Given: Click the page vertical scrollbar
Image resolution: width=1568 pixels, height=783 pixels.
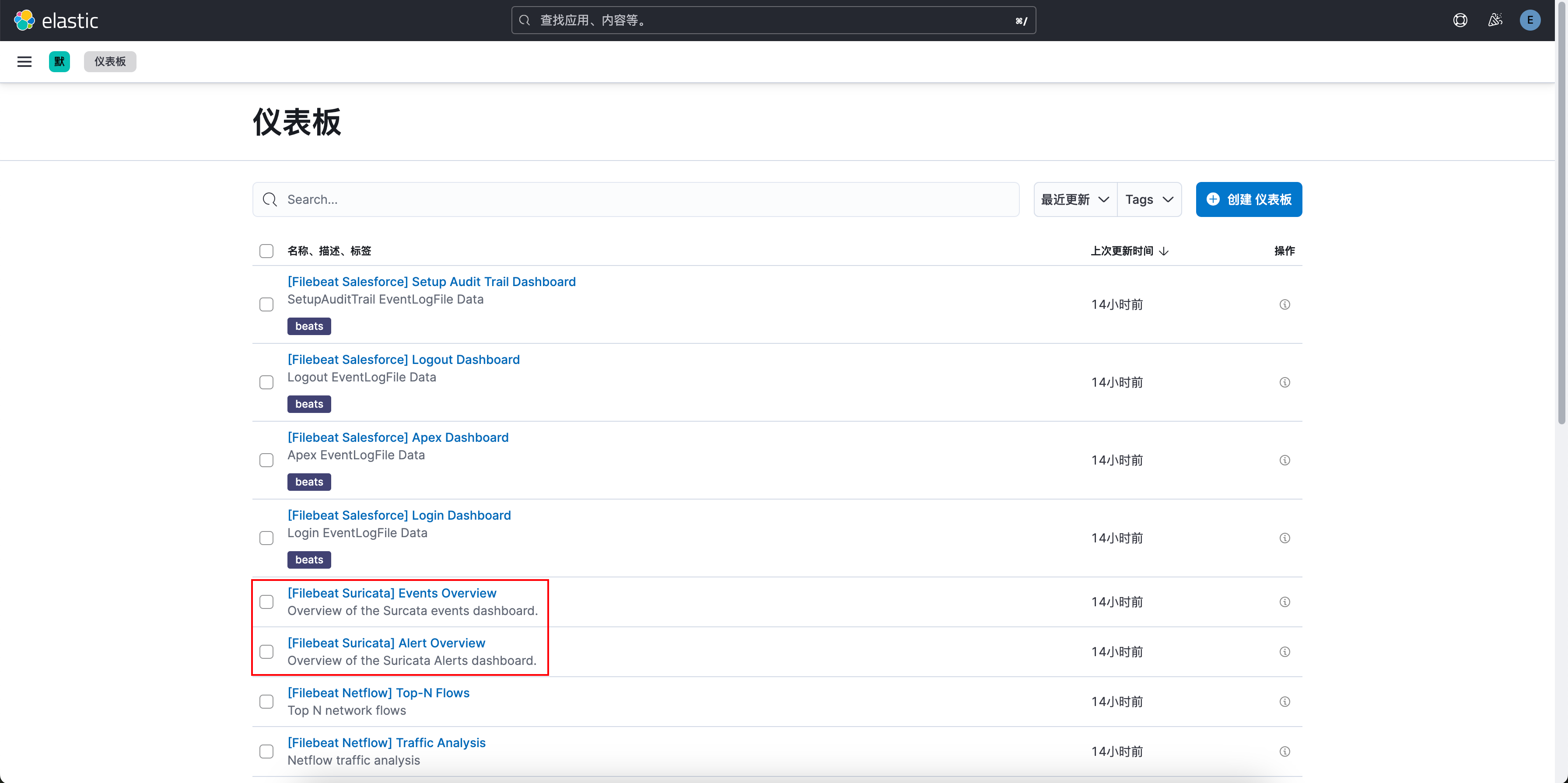Looking at the screenshot, I should coord(1561,213).
